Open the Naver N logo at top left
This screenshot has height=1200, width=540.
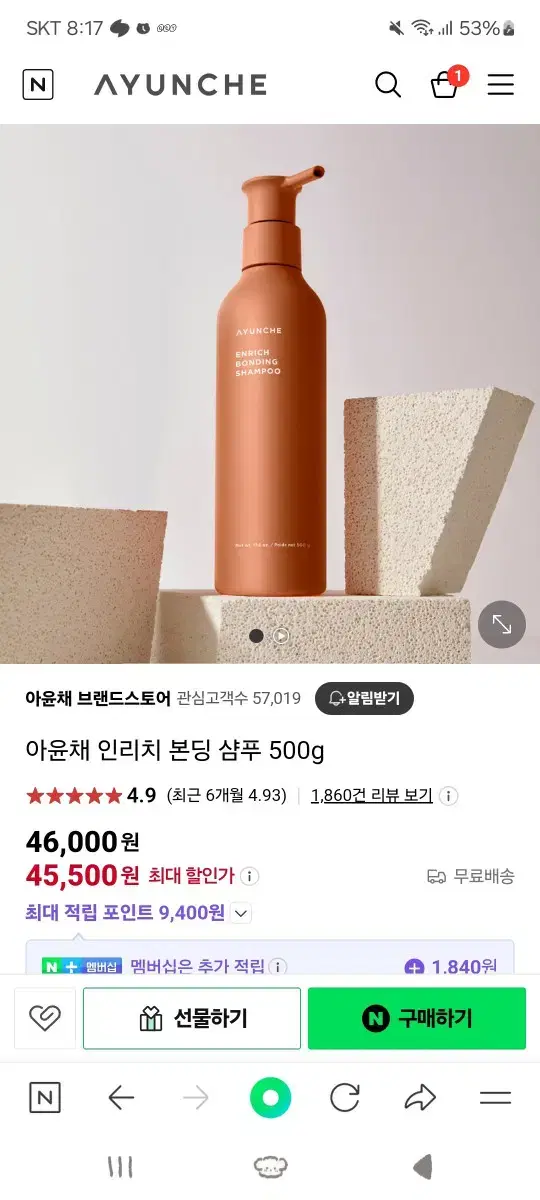click(38, 85)
